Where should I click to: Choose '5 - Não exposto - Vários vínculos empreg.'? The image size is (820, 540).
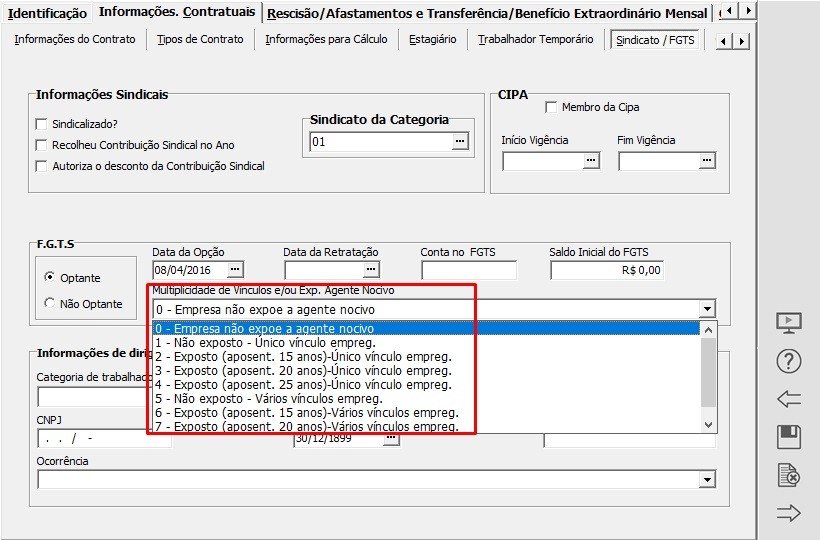coord(269,398)
